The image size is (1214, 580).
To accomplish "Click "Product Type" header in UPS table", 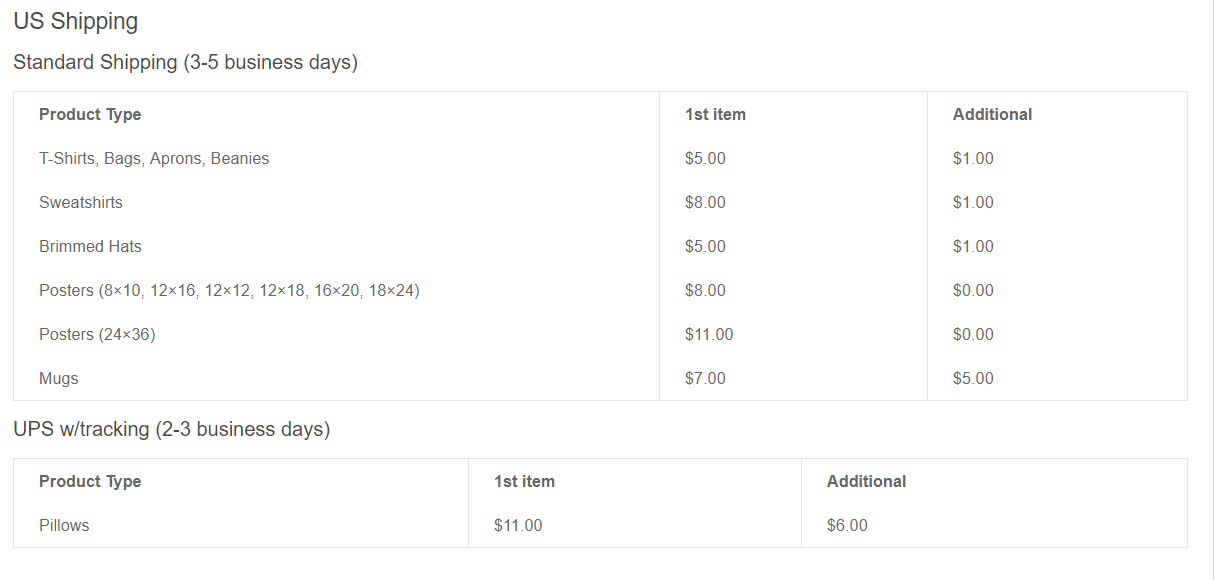I will tap(90, 481).
